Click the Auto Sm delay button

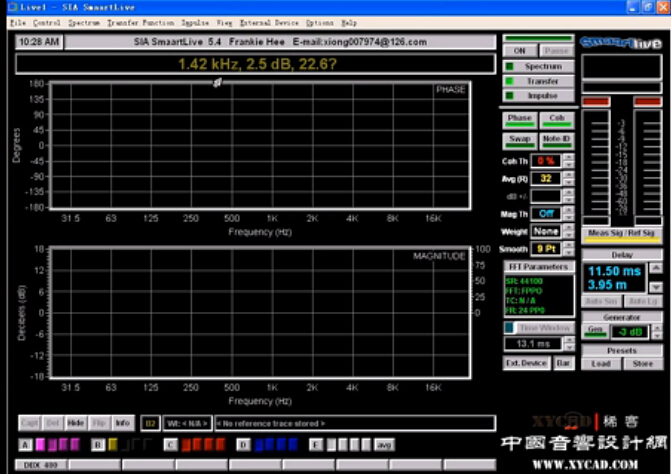click(x=601, y=301)
